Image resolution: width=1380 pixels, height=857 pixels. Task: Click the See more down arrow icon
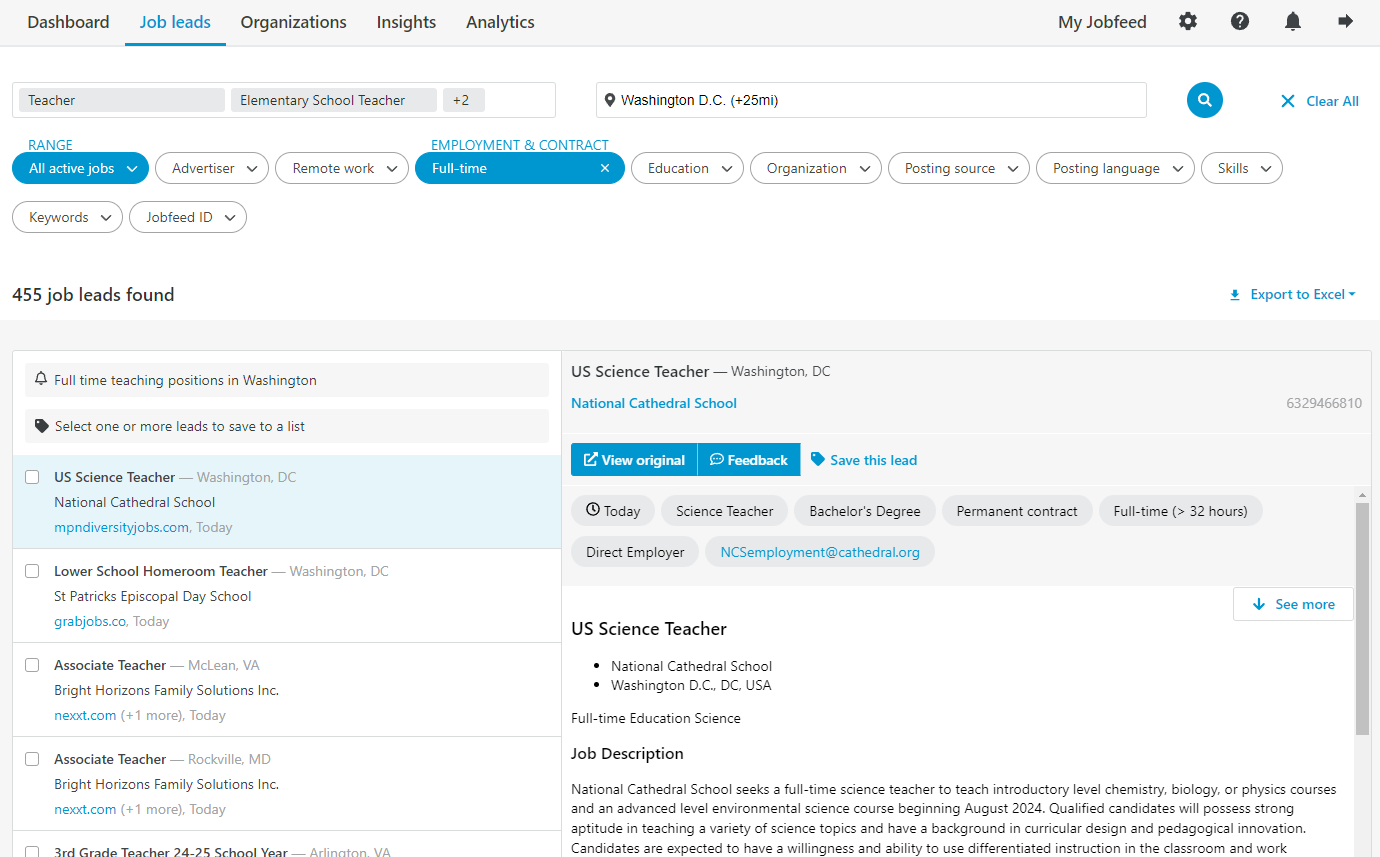1259,604
